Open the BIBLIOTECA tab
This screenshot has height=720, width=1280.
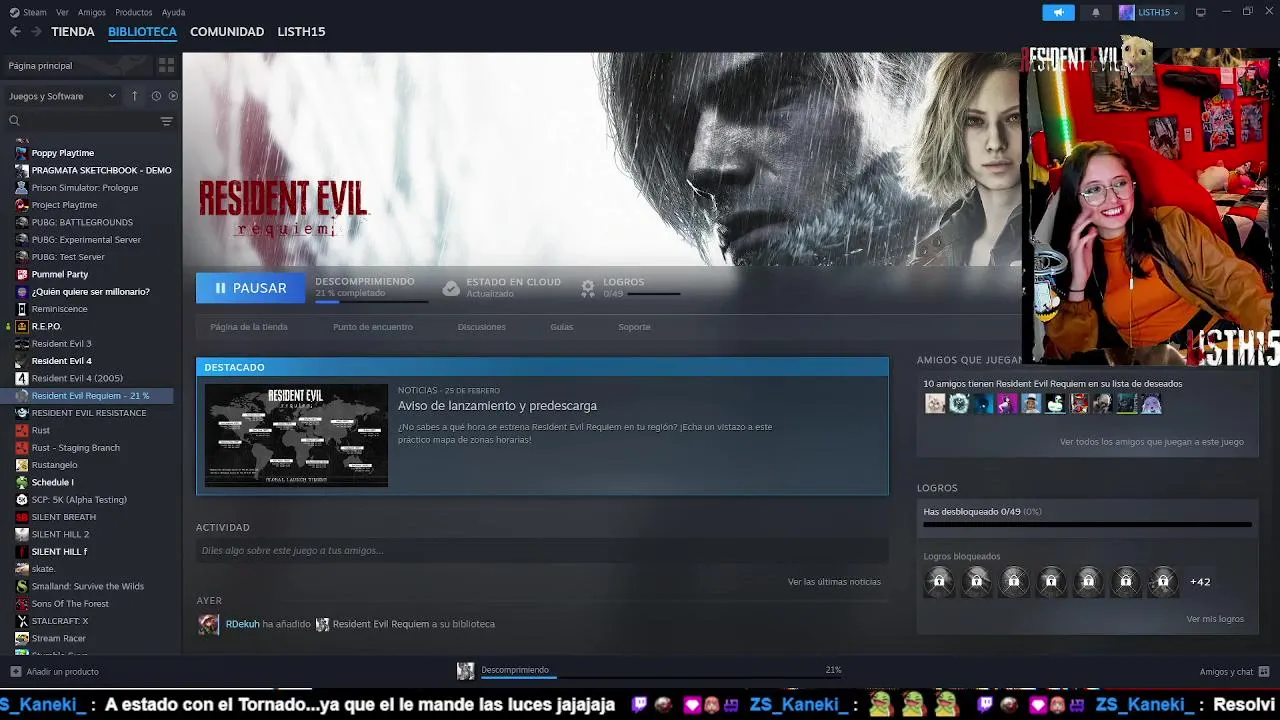tap(142, 32)
